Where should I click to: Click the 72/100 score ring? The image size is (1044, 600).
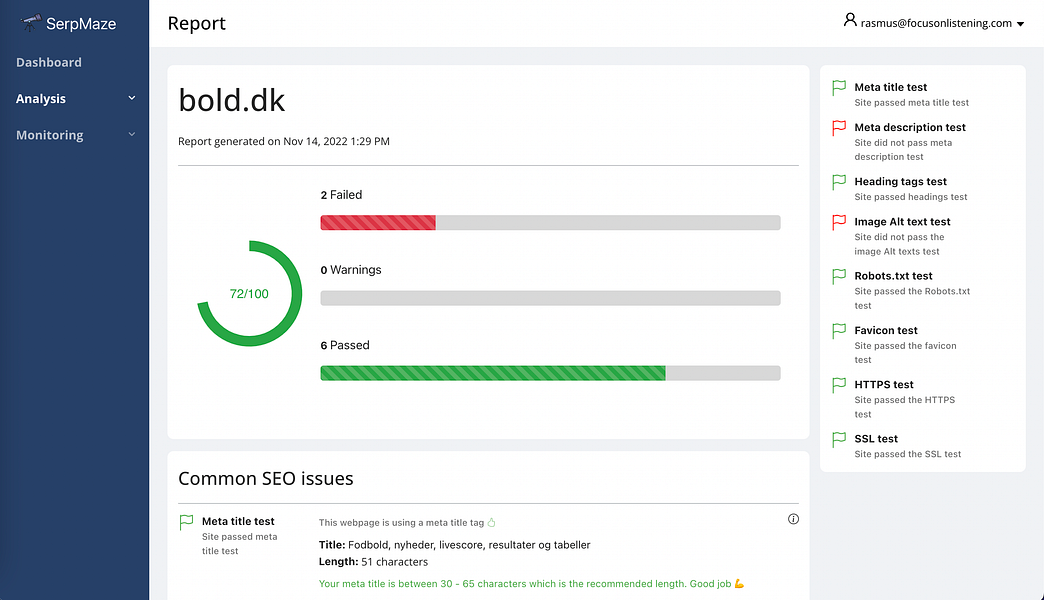[x=249, y=293]
